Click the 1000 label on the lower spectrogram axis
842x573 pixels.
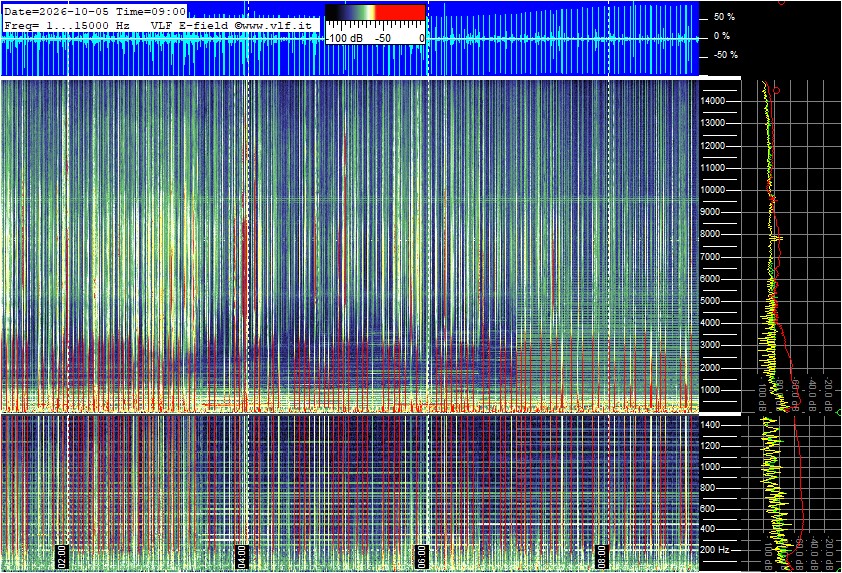tap(710, 467)
